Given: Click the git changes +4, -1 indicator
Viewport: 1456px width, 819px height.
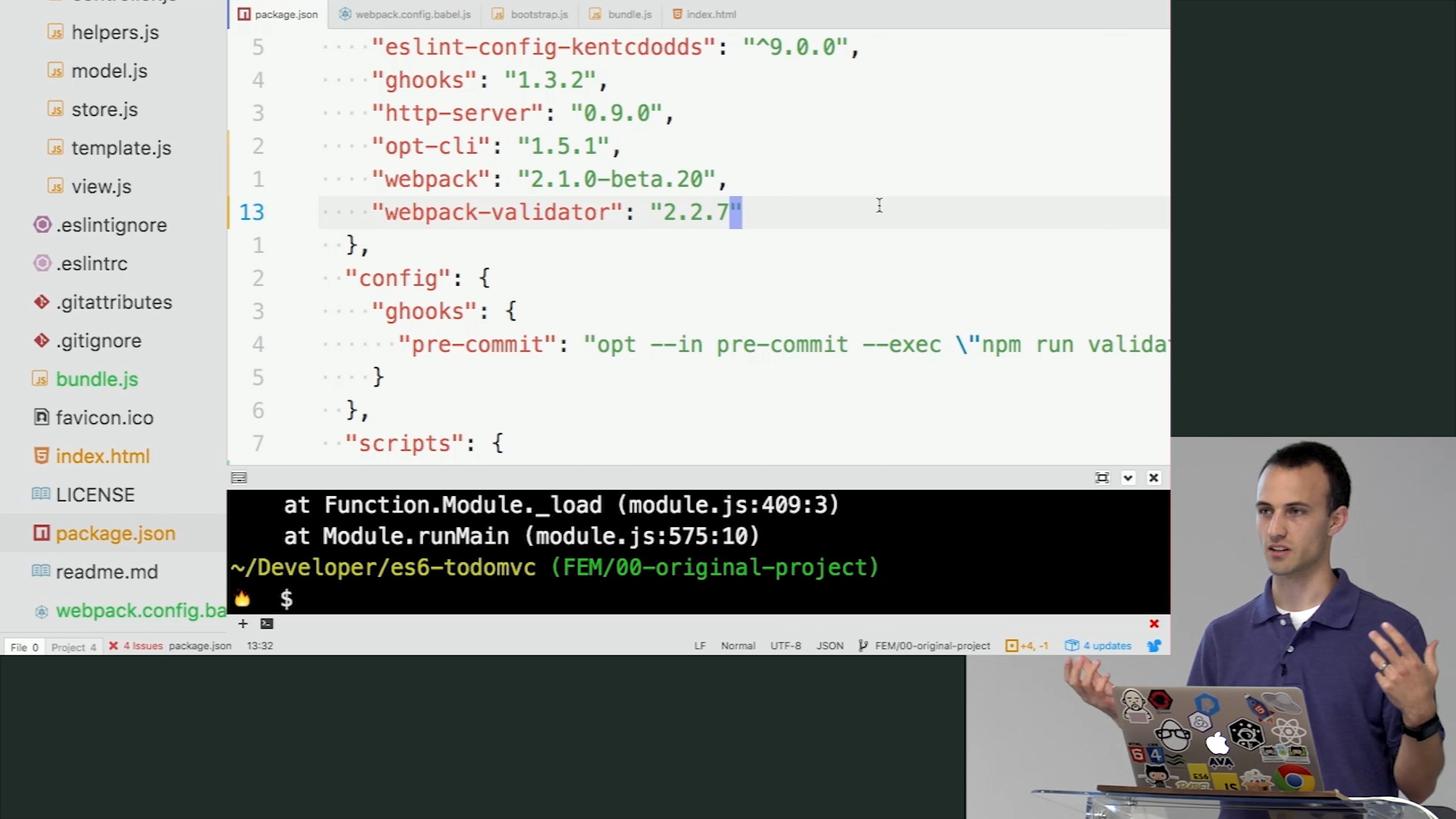Looking at the screenshot, I should coord(1027,646).
